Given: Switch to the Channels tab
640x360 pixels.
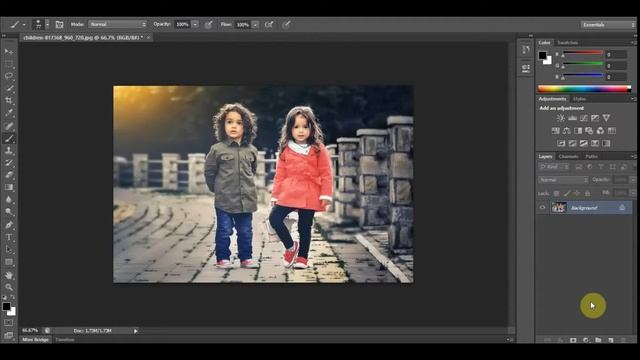Looking at the screenshot, I should [x=568, y=156].
